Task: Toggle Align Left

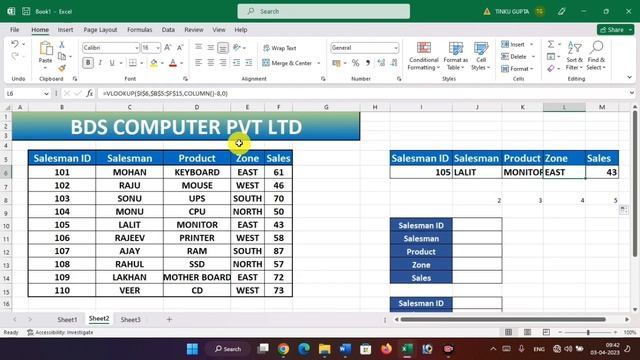Action: 198,63
